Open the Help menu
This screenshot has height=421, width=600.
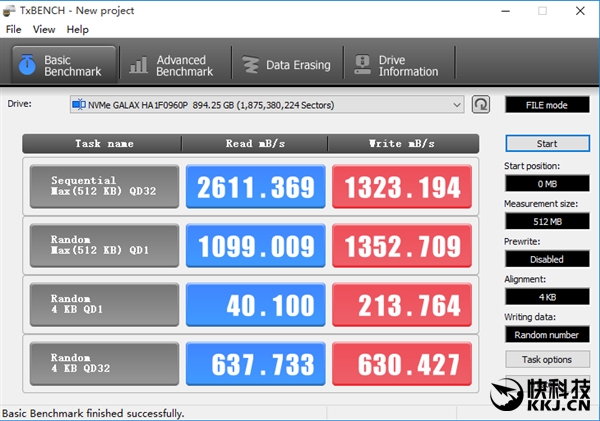click(77, 30)
